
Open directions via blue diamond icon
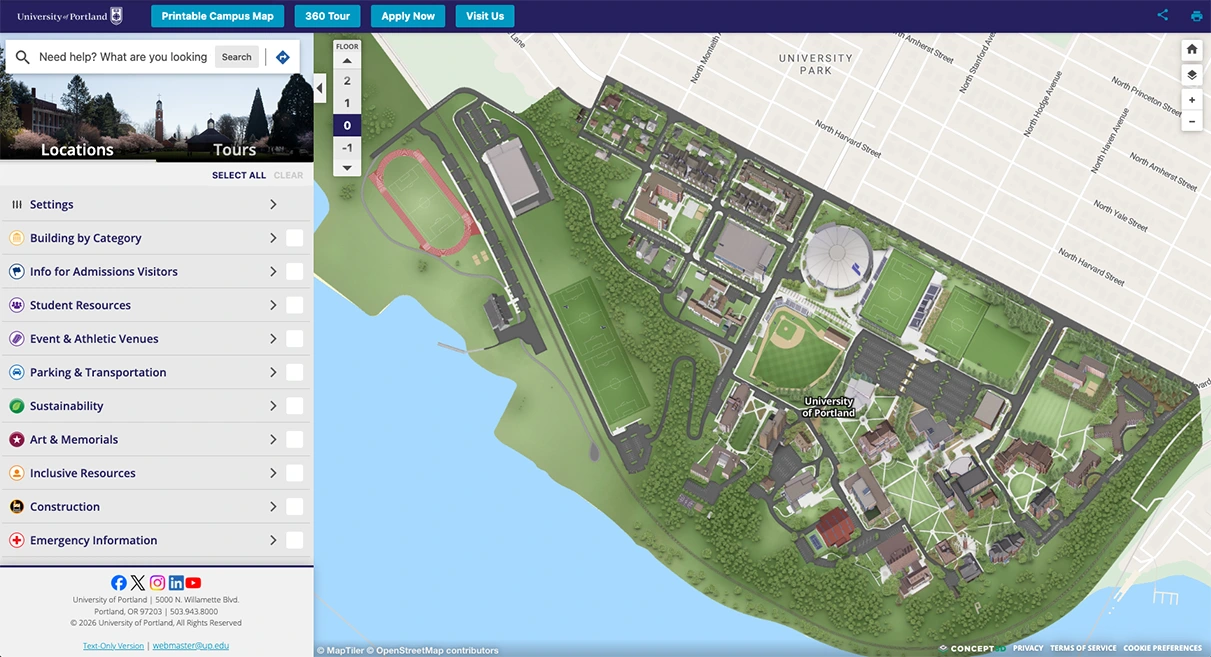coord(283,57)
